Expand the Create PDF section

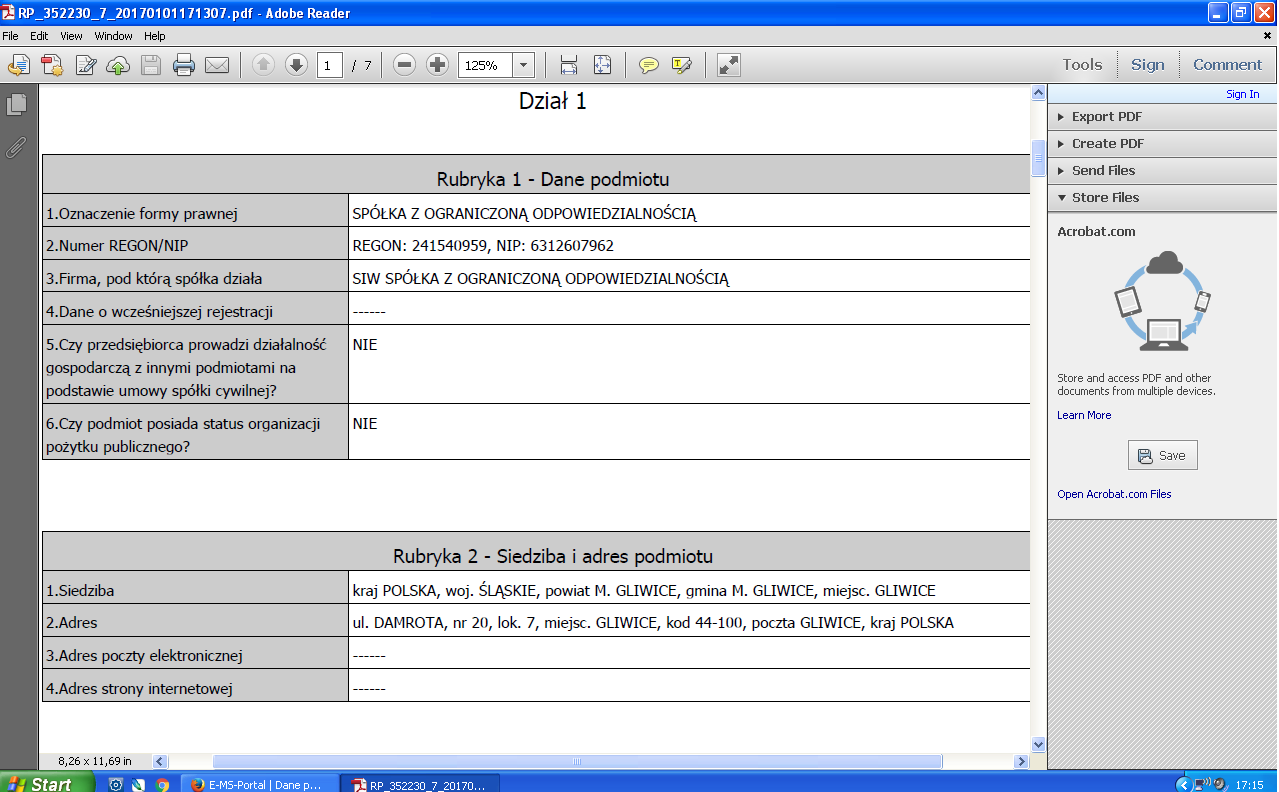(x=1107, y=144)
